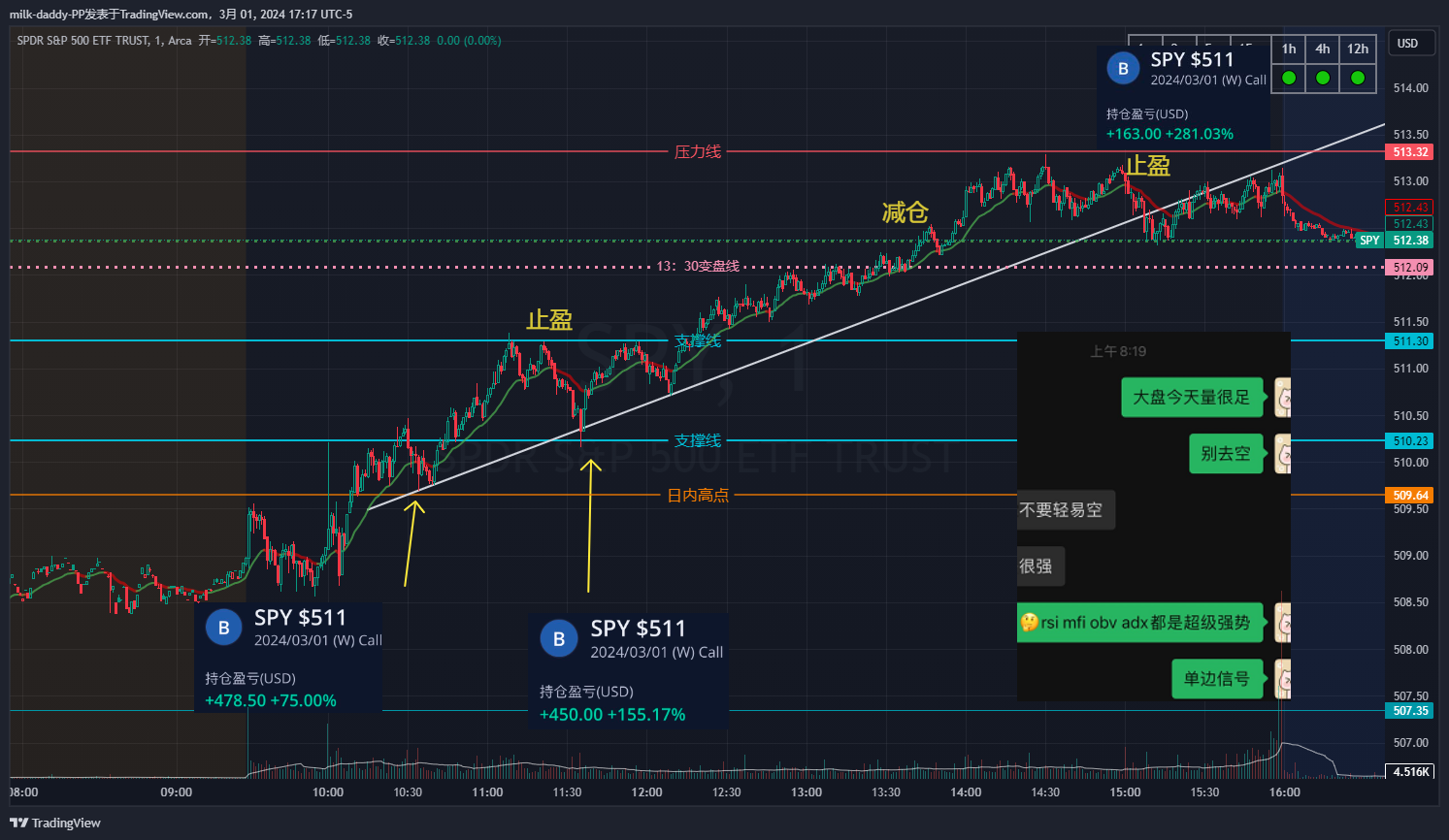Click the 大盘今天量很足 chat bubble

1192,398
